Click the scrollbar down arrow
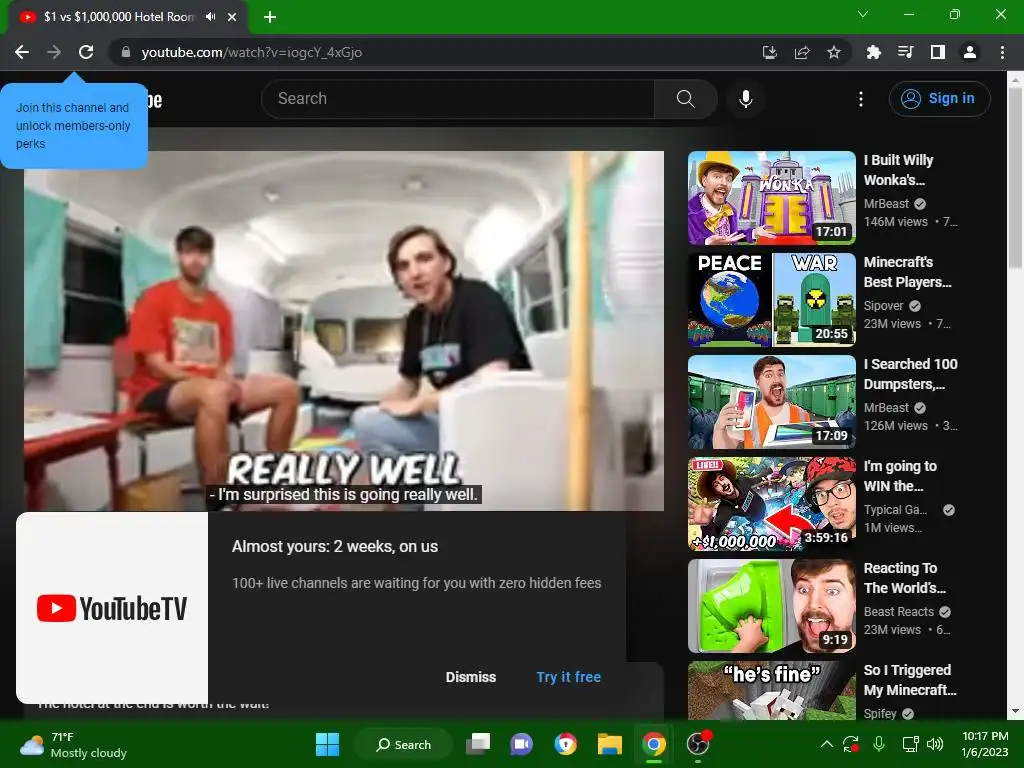 pos(1015,711)
